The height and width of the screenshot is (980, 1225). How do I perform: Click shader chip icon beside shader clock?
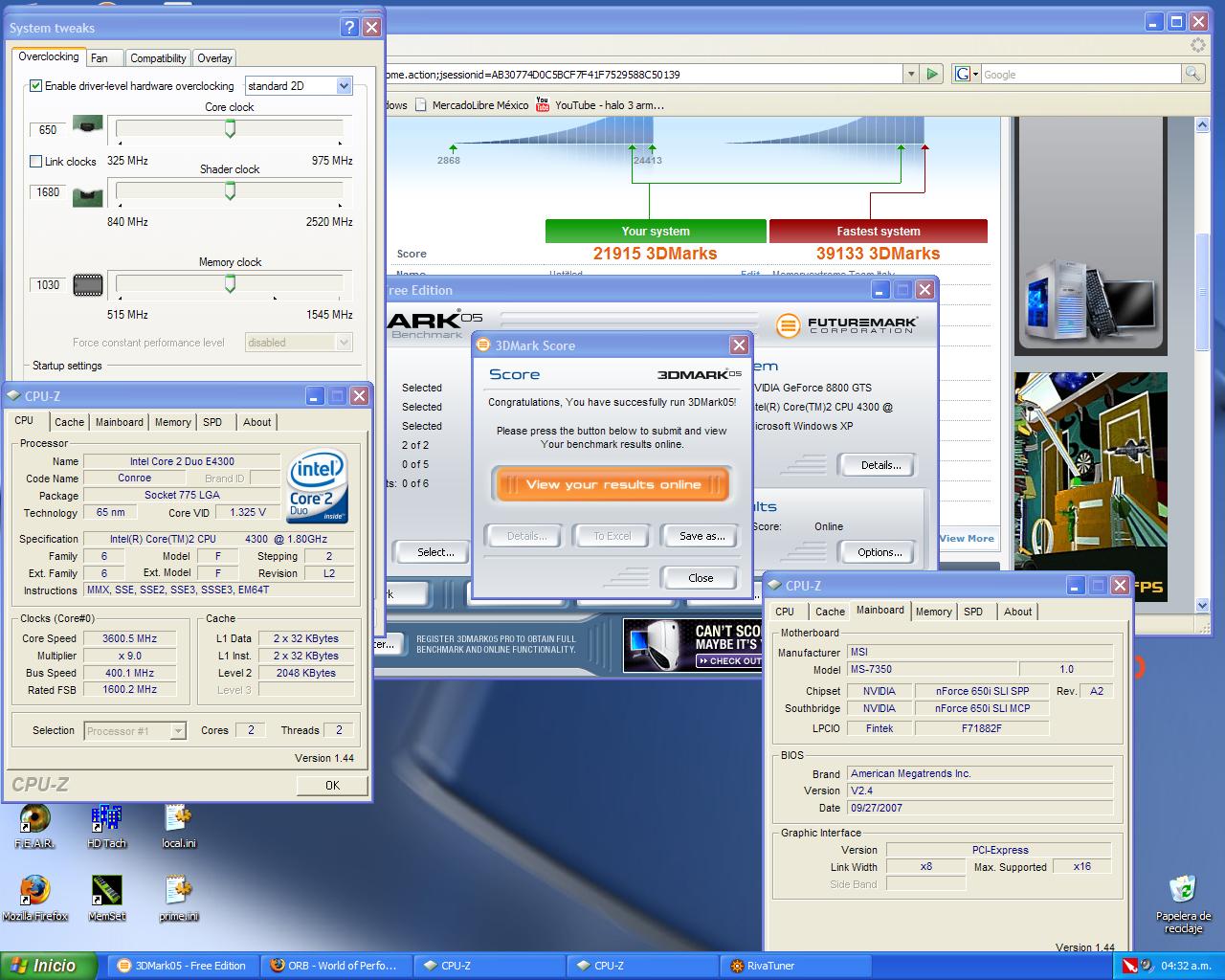click(x=88, y=196)
